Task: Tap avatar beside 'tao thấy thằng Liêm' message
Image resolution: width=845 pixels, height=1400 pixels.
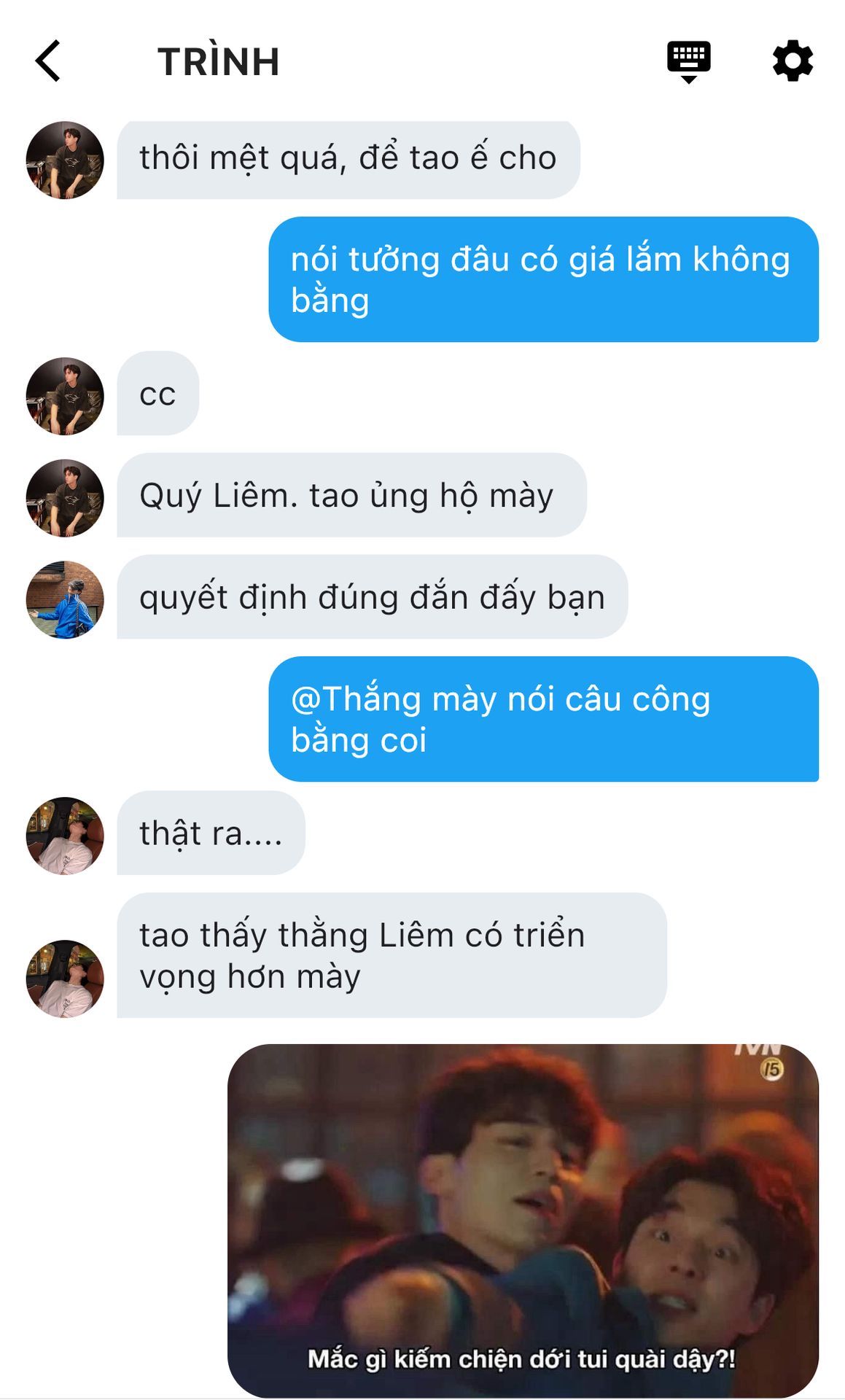Action: click(65, 979)
